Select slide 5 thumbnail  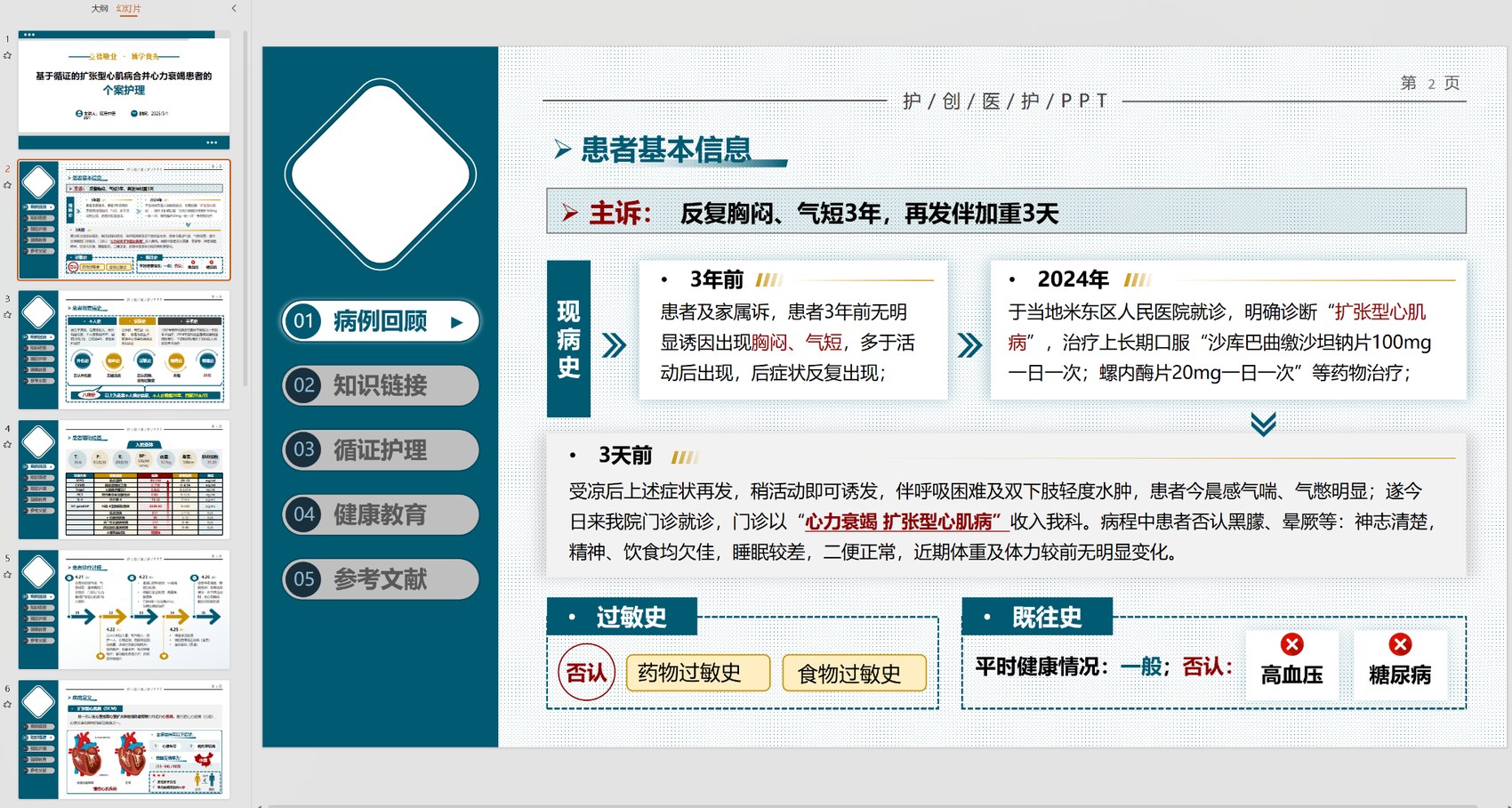(125, 610)
